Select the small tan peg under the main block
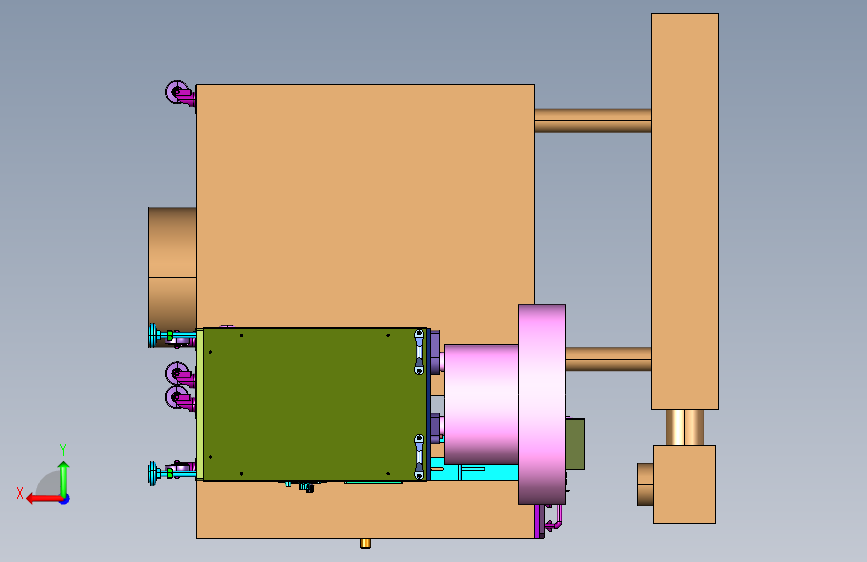Image resolution: width=867 pixels, height=562 pixels. 365,543
